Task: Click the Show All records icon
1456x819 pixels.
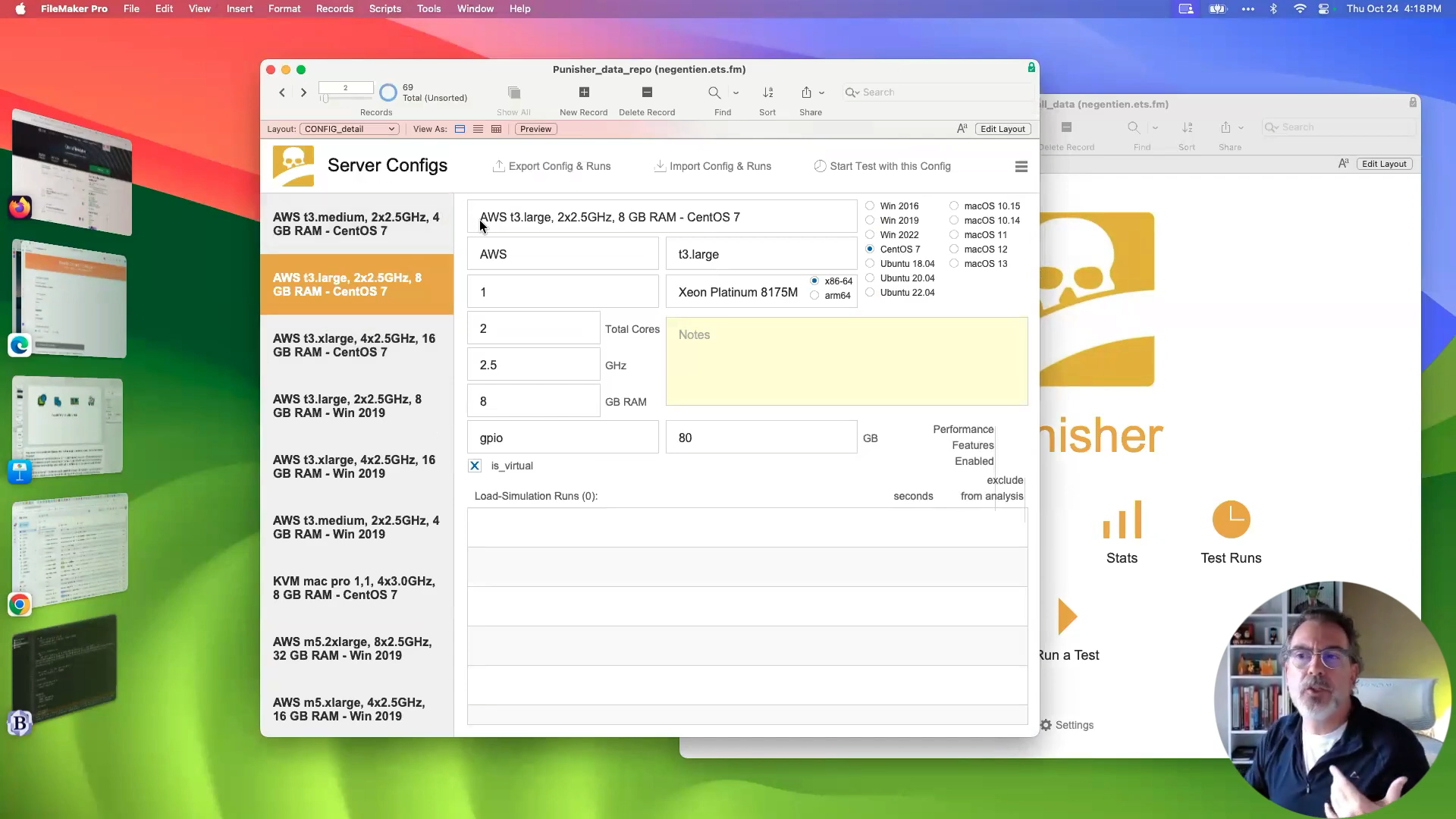Action: click(513, 93)
